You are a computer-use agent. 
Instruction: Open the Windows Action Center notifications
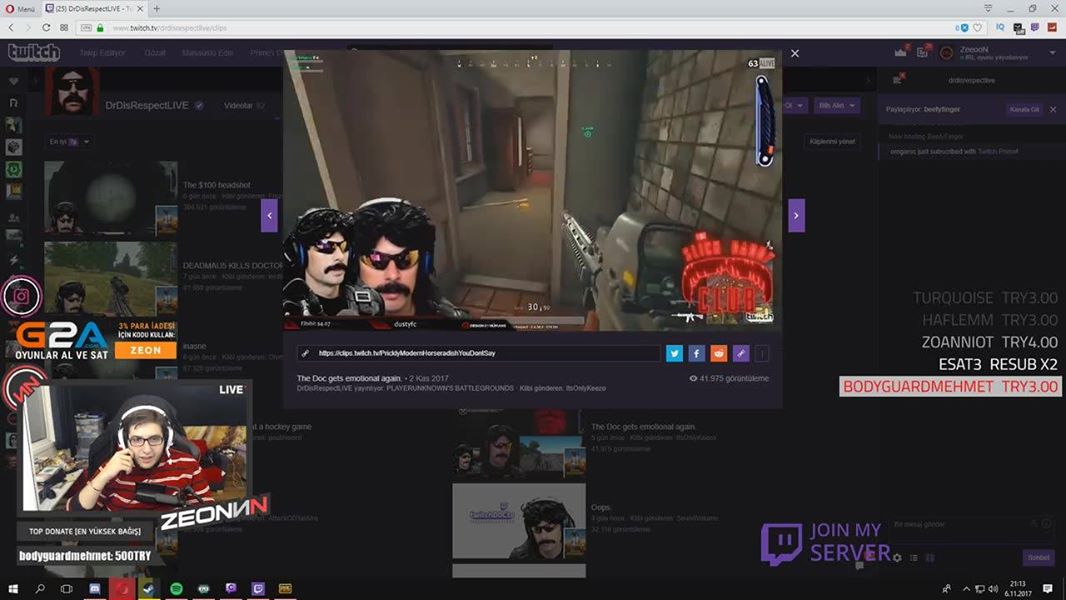pyautogui.click(x=1048, y=588)
